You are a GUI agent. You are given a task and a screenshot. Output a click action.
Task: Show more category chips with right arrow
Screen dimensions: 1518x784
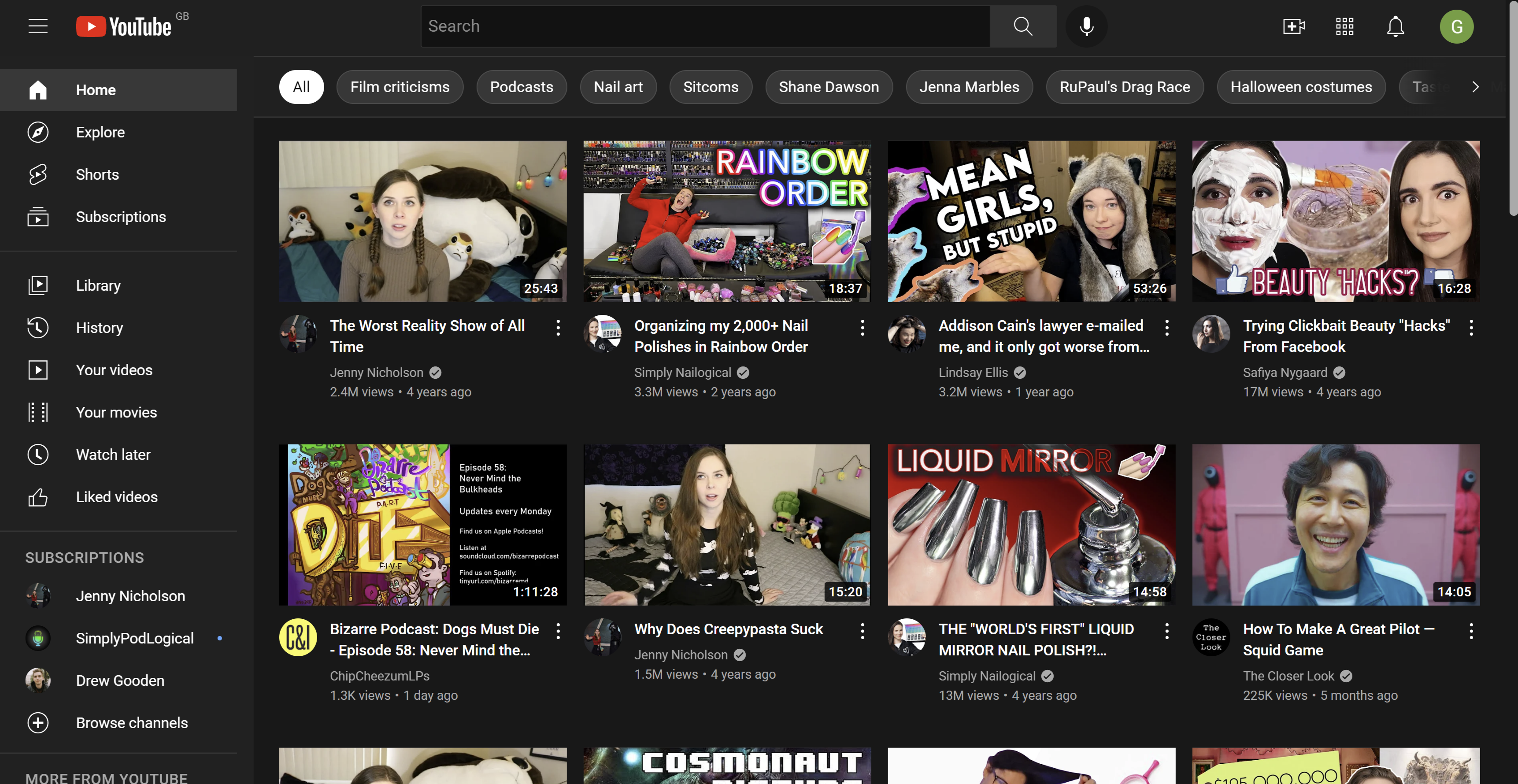(1475, 87)
